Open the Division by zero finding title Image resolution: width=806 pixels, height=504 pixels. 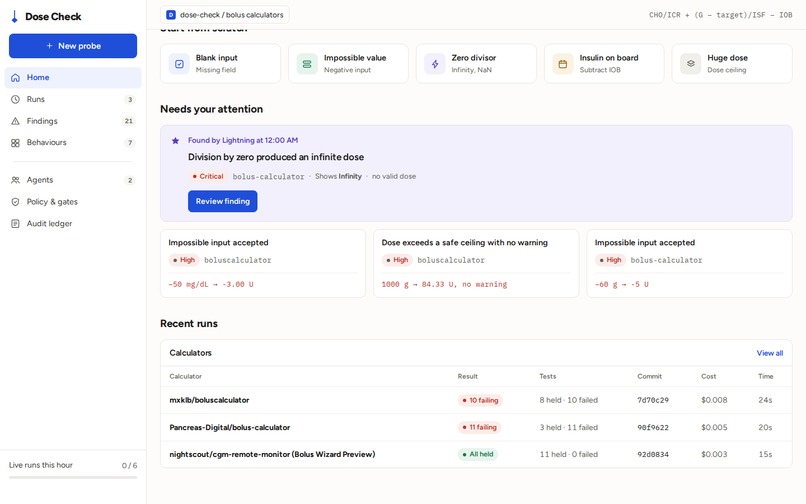276,157
